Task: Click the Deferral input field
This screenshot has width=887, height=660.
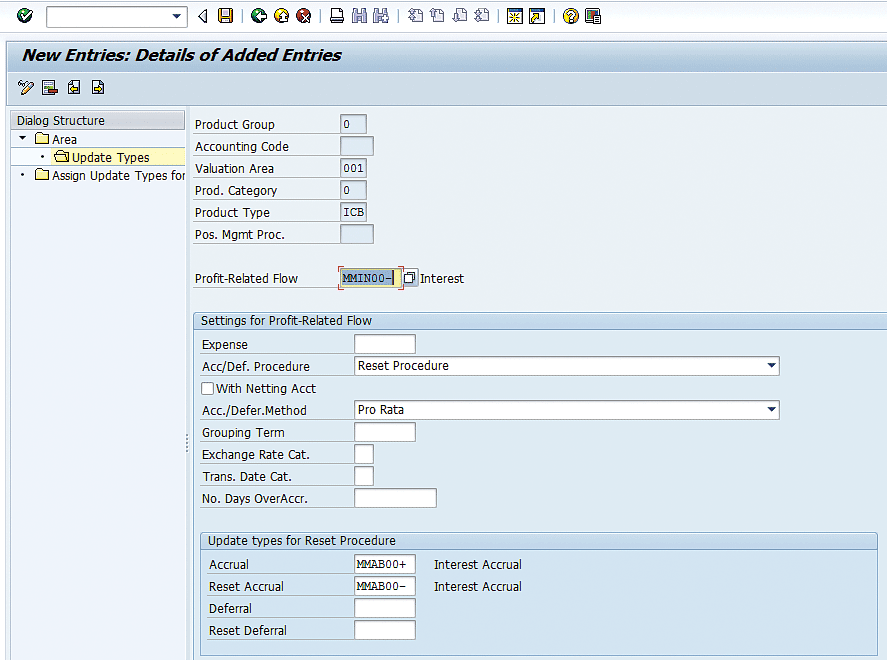Action: (x=385, y=608)
